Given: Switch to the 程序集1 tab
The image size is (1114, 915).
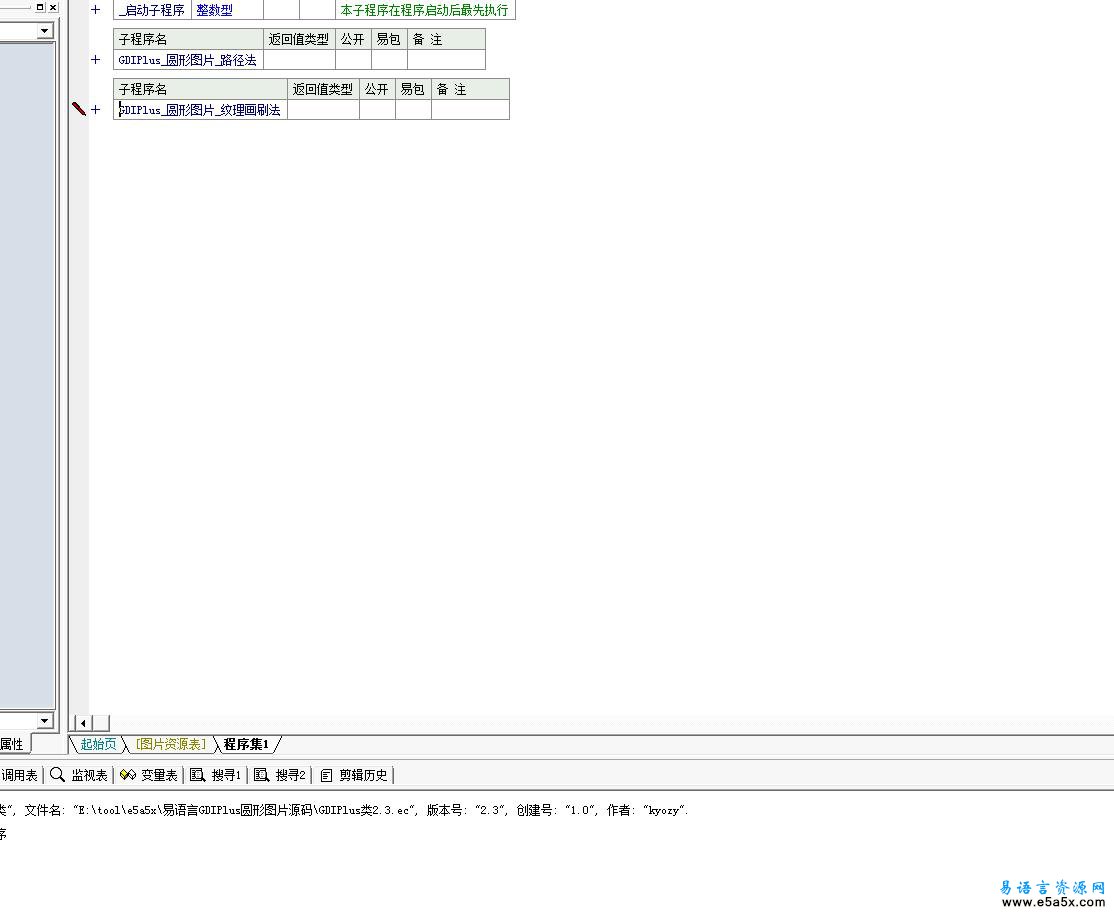Looking at the screenshot, I should point(247,744).
